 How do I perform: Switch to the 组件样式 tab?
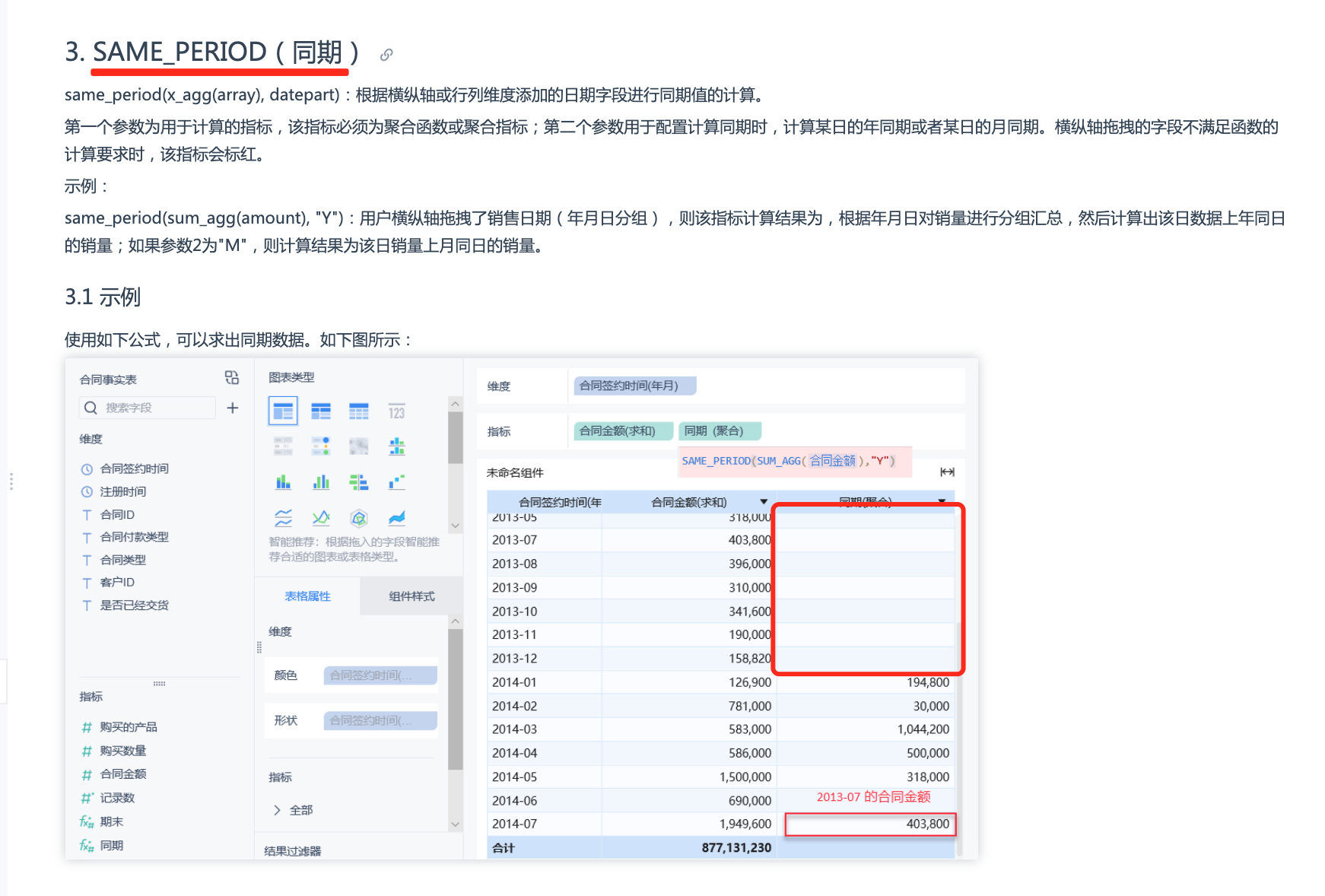(x=411, y=596)
